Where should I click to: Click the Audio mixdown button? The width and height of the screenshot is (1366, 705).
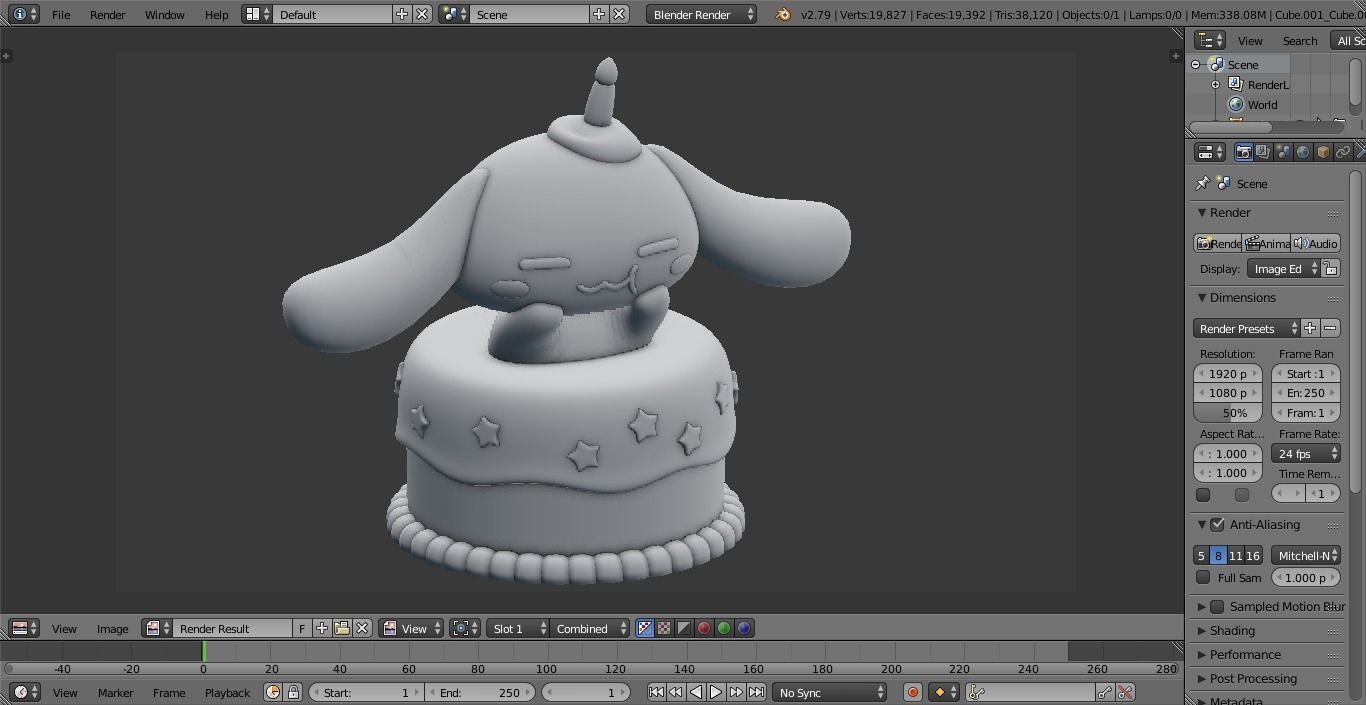[1316, 244]
